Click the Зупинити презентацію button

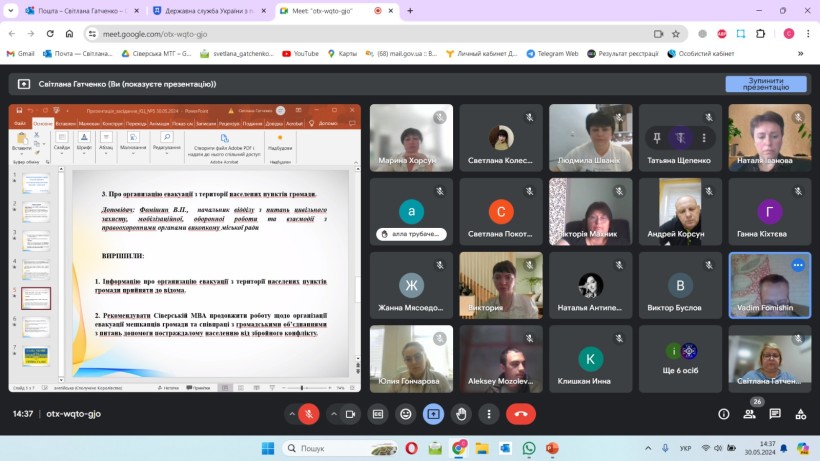(766, 84)
